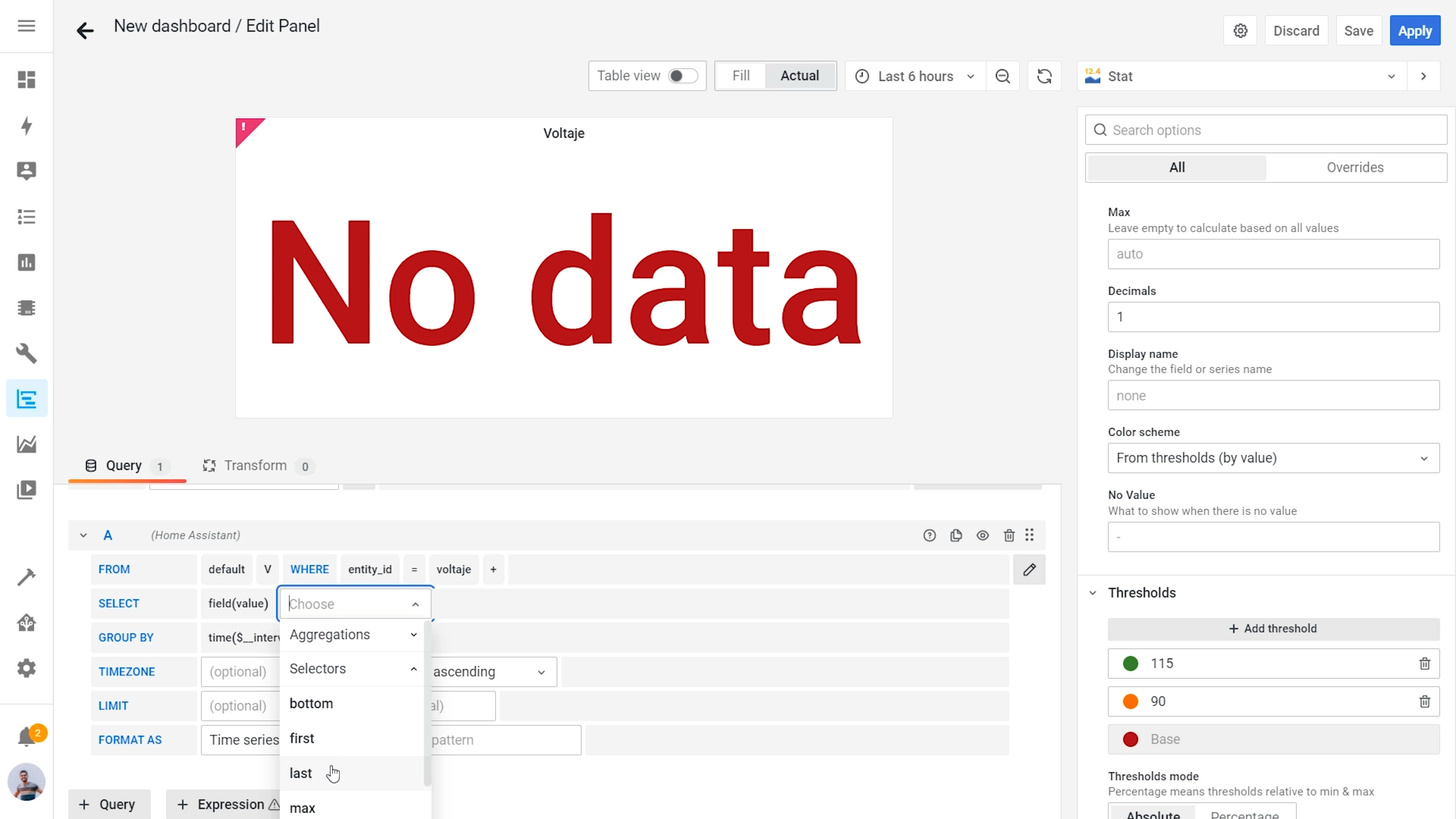Open notifications bell in sidebar
Image resolution: width=1456 pixels, height=819 pixels.
tap(27, 736)
